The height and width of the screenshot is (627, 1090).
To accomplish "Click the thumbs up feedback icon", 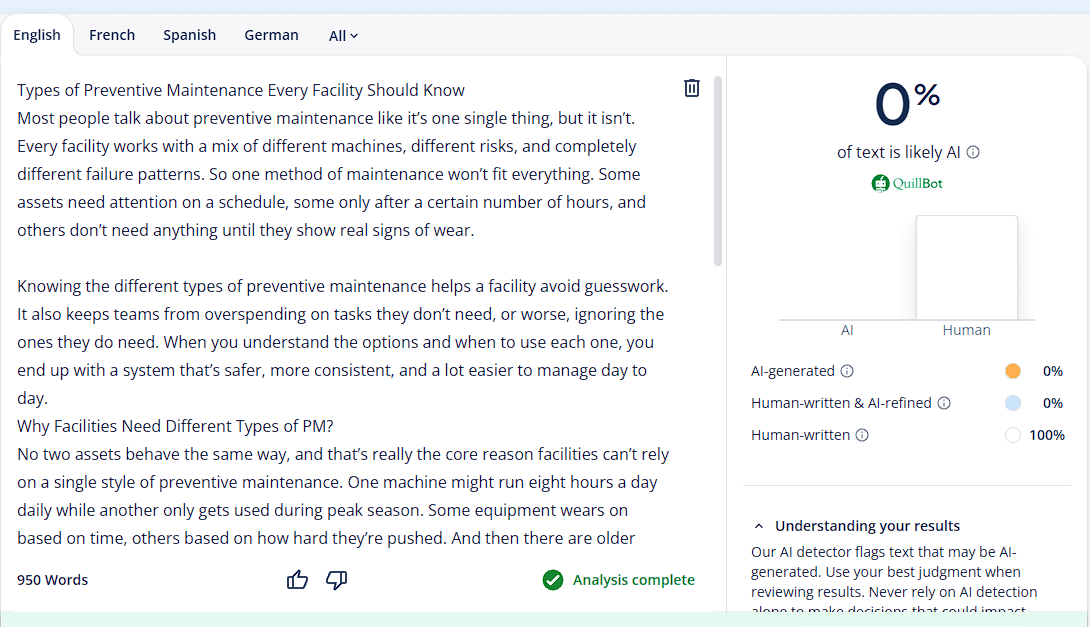I will [x=297, y=580].
